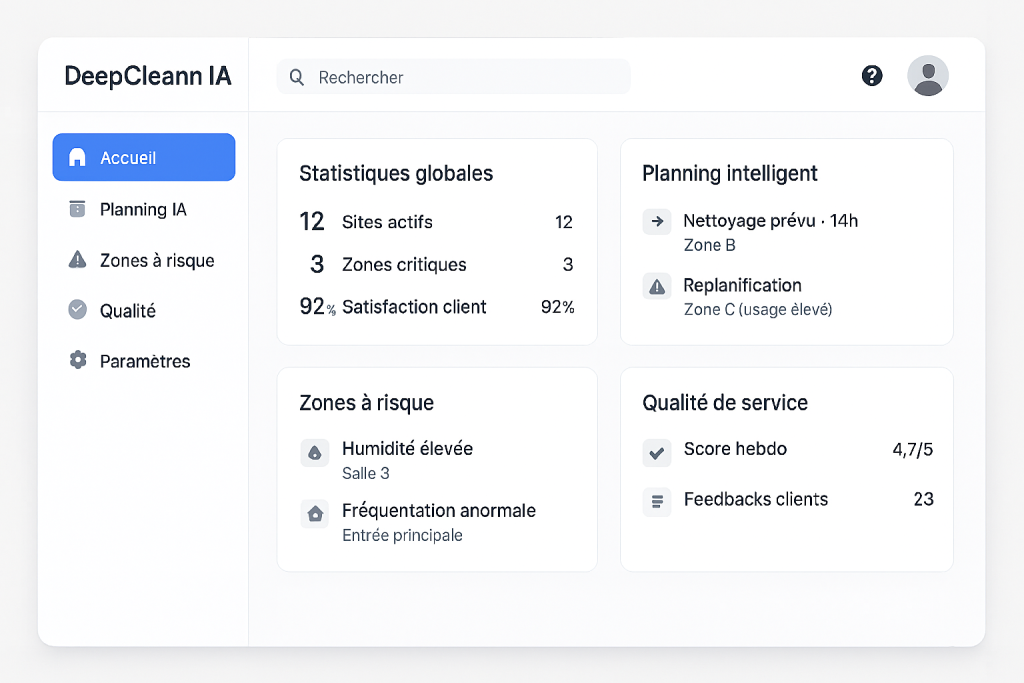
Task: Open the Zones critiques row
Action: [436, 265]
